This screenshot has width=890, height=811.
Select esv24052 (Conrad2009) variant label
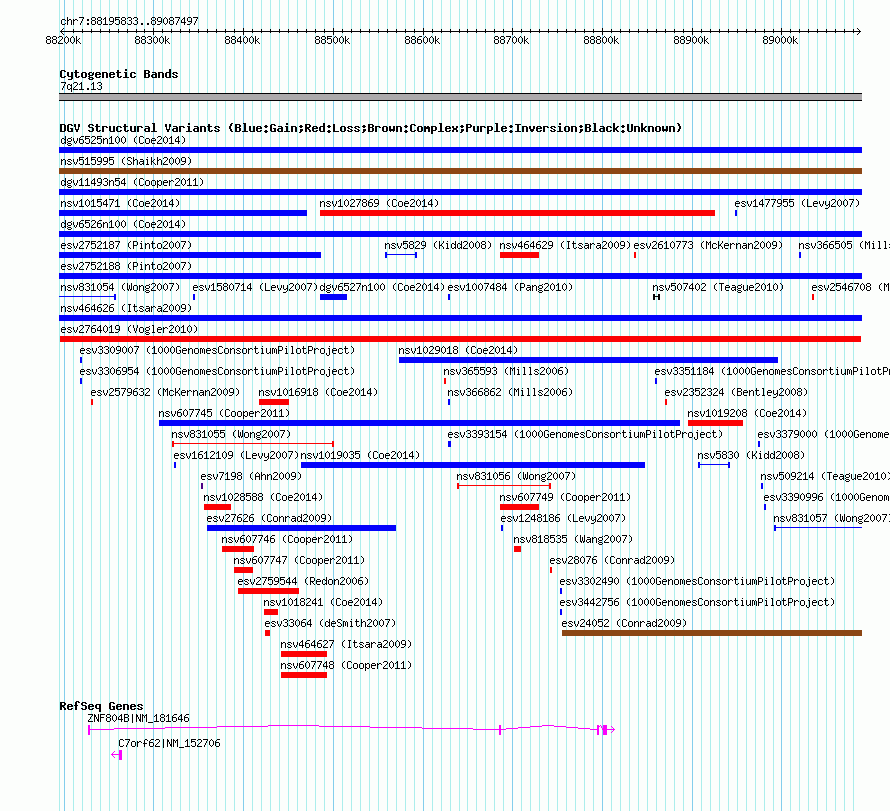tap(624, 623)
